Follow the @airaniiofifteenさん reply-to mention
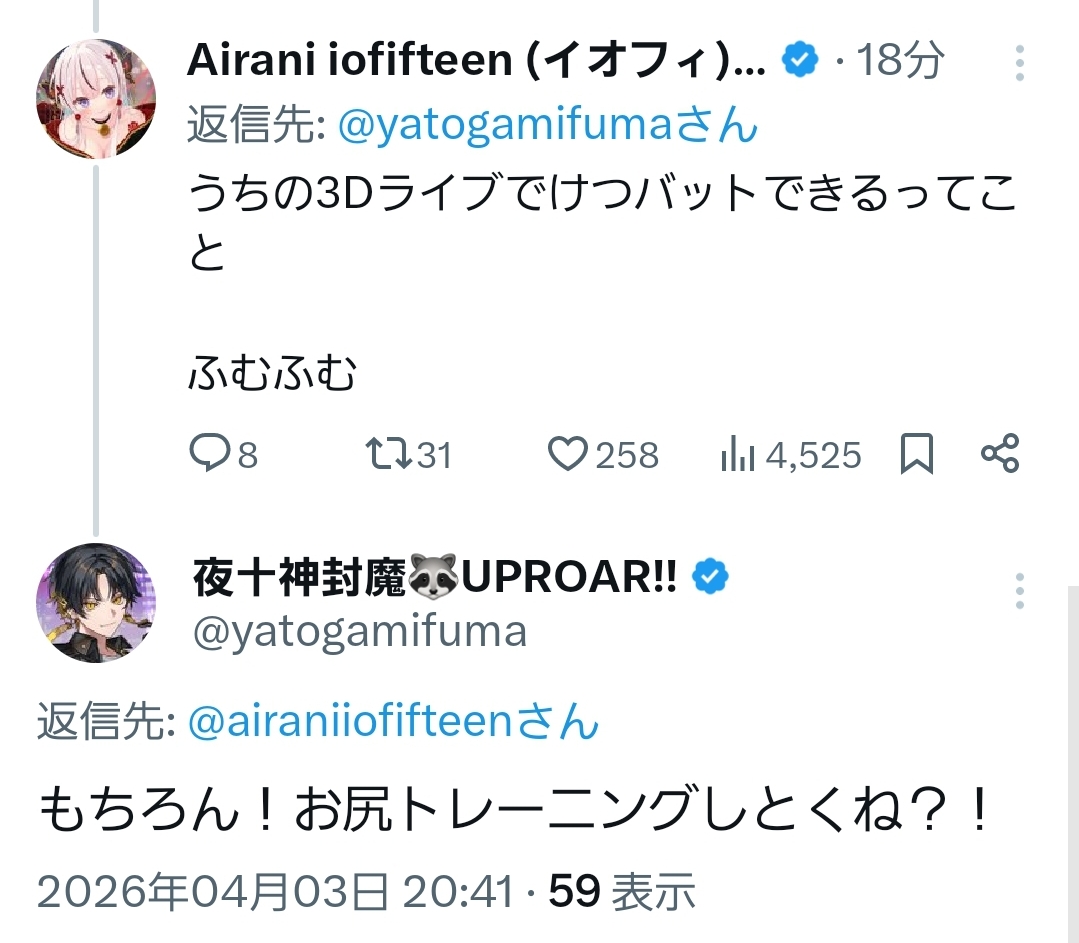The height and width of the screenshot is (943, 1079). (x=393, y=722)
